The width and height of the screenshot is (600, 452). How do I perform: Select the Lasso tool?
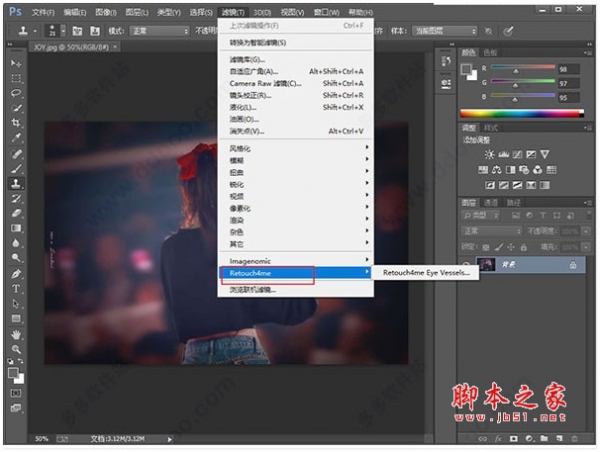click(16, 93)
